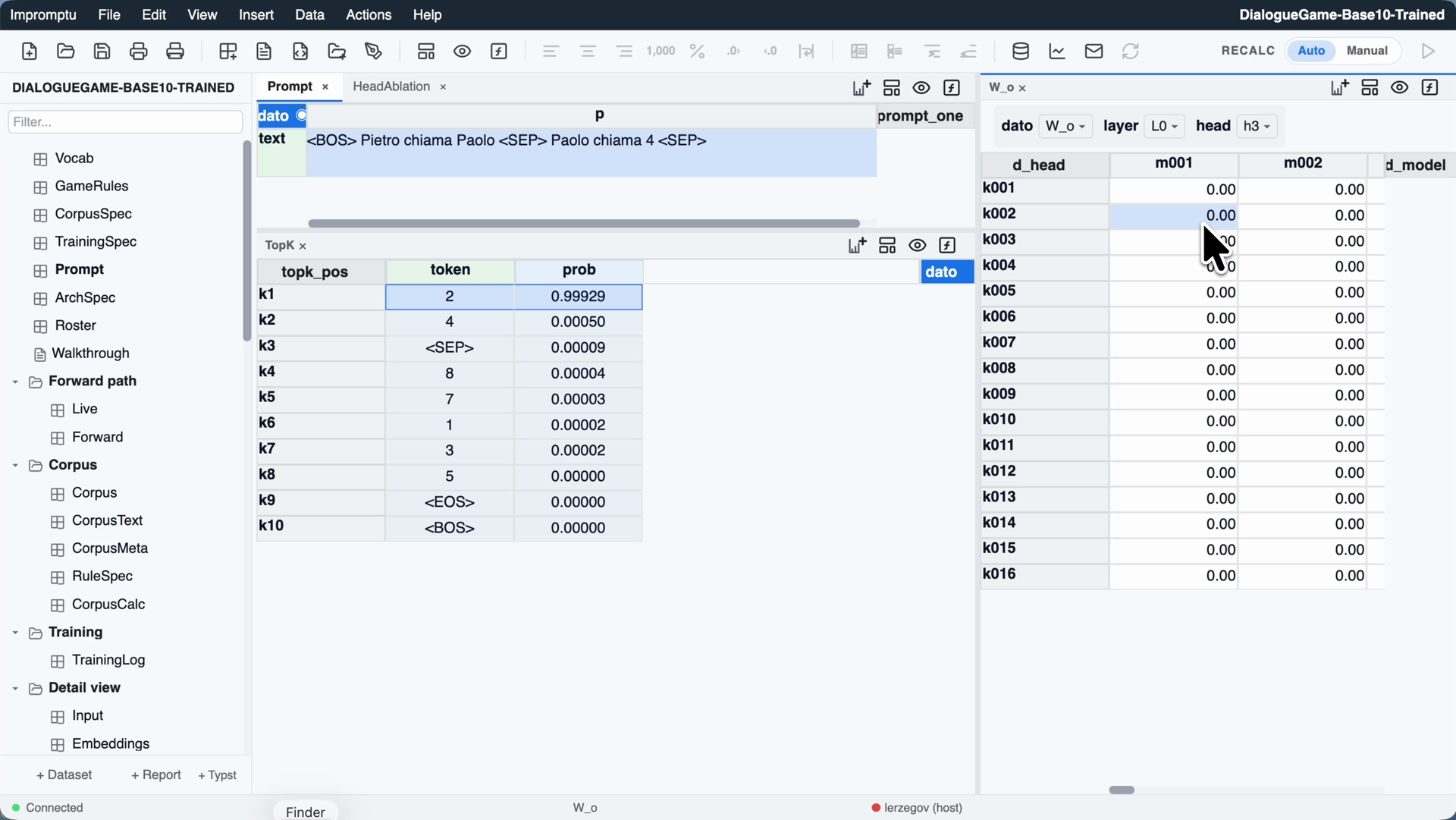Screen dimensions: 1456x820
Task: Click the pen tool icon in toolbar
Action: point(373,51)
